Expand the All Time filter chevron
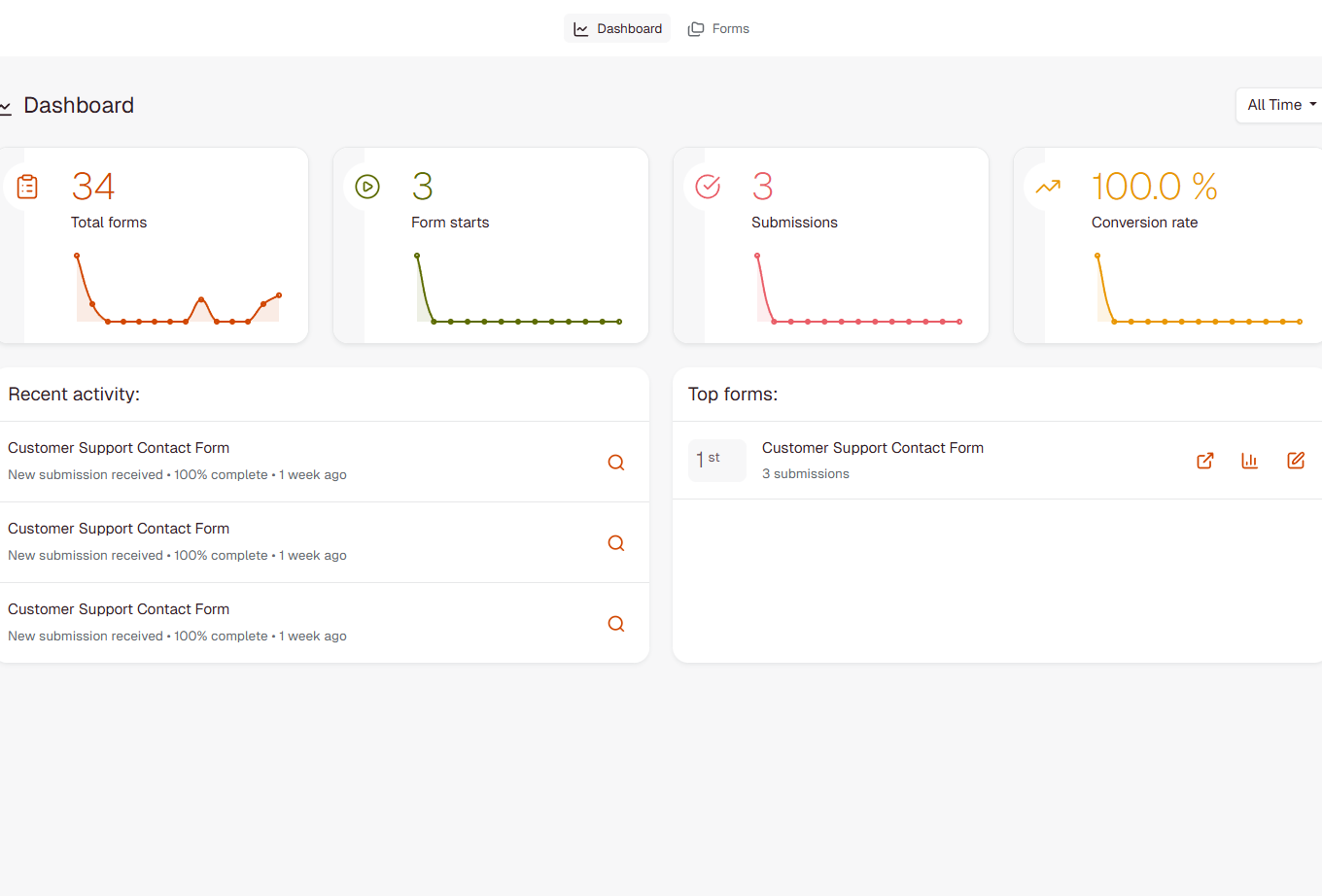Image resolution: width=1322 pixels, height=896 pixels. tap(1314, 105)
